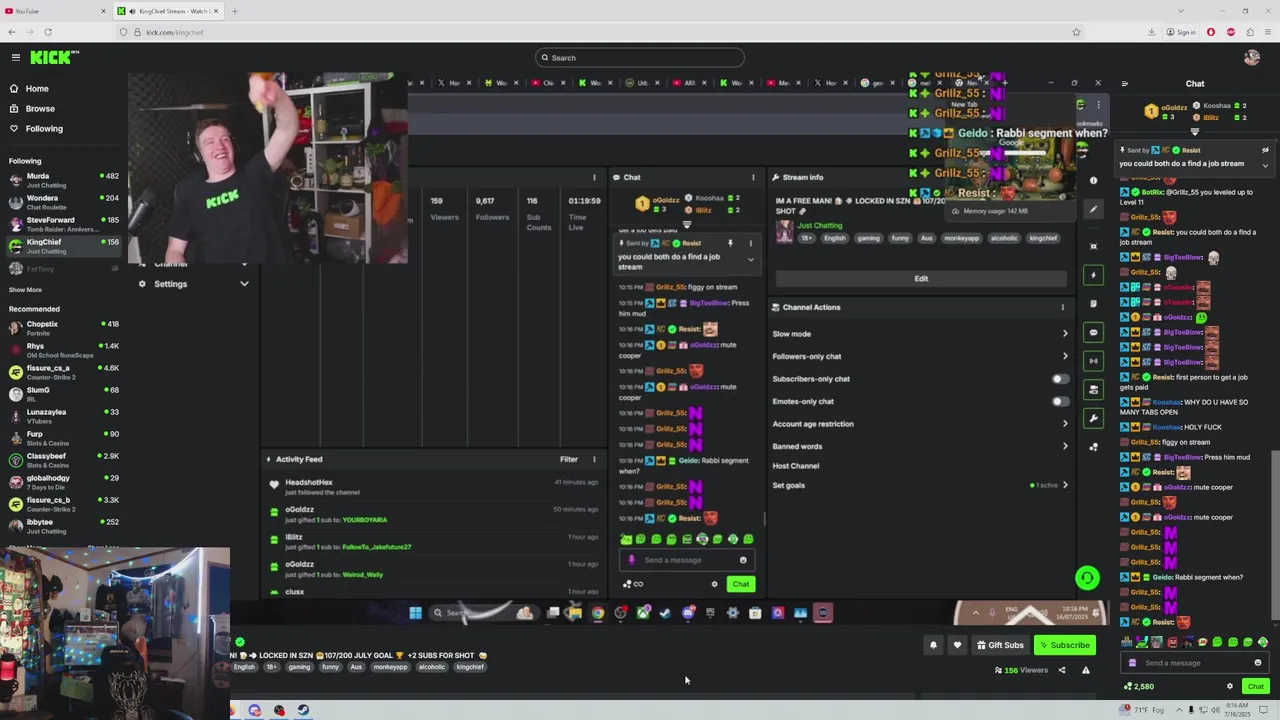
Task: Click the kick.com address bar
Action: click(600, 32)
